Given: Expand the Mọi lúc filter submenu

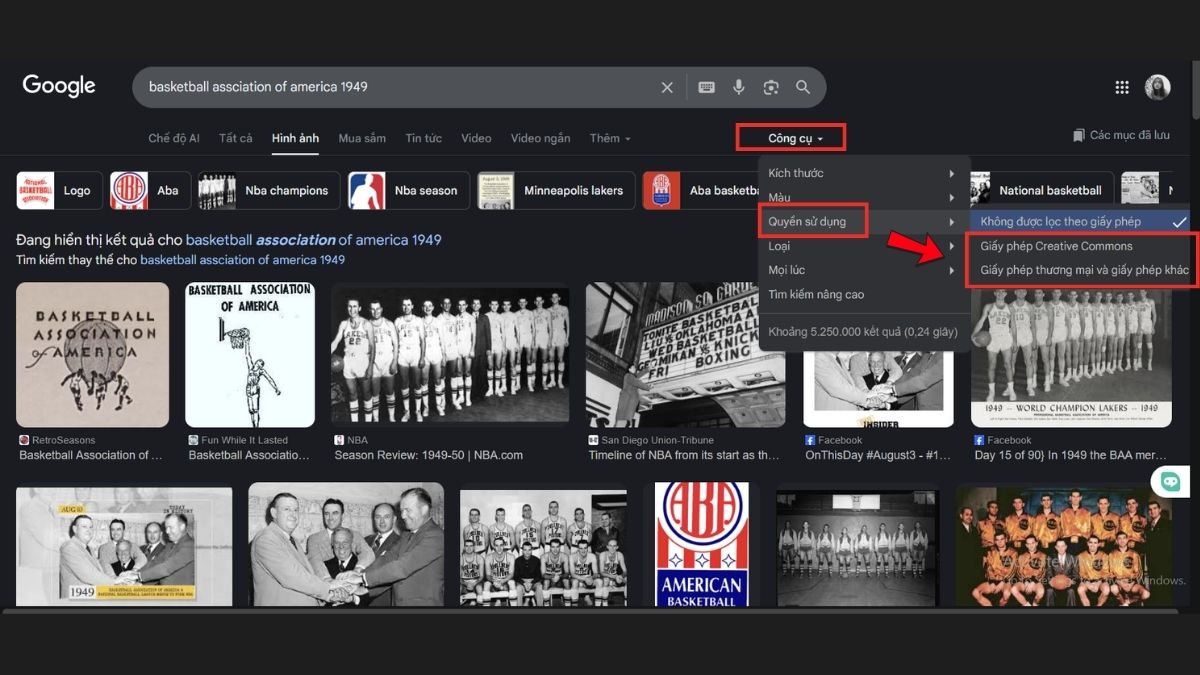Looking at the screenshot, I should pos(788,269).
